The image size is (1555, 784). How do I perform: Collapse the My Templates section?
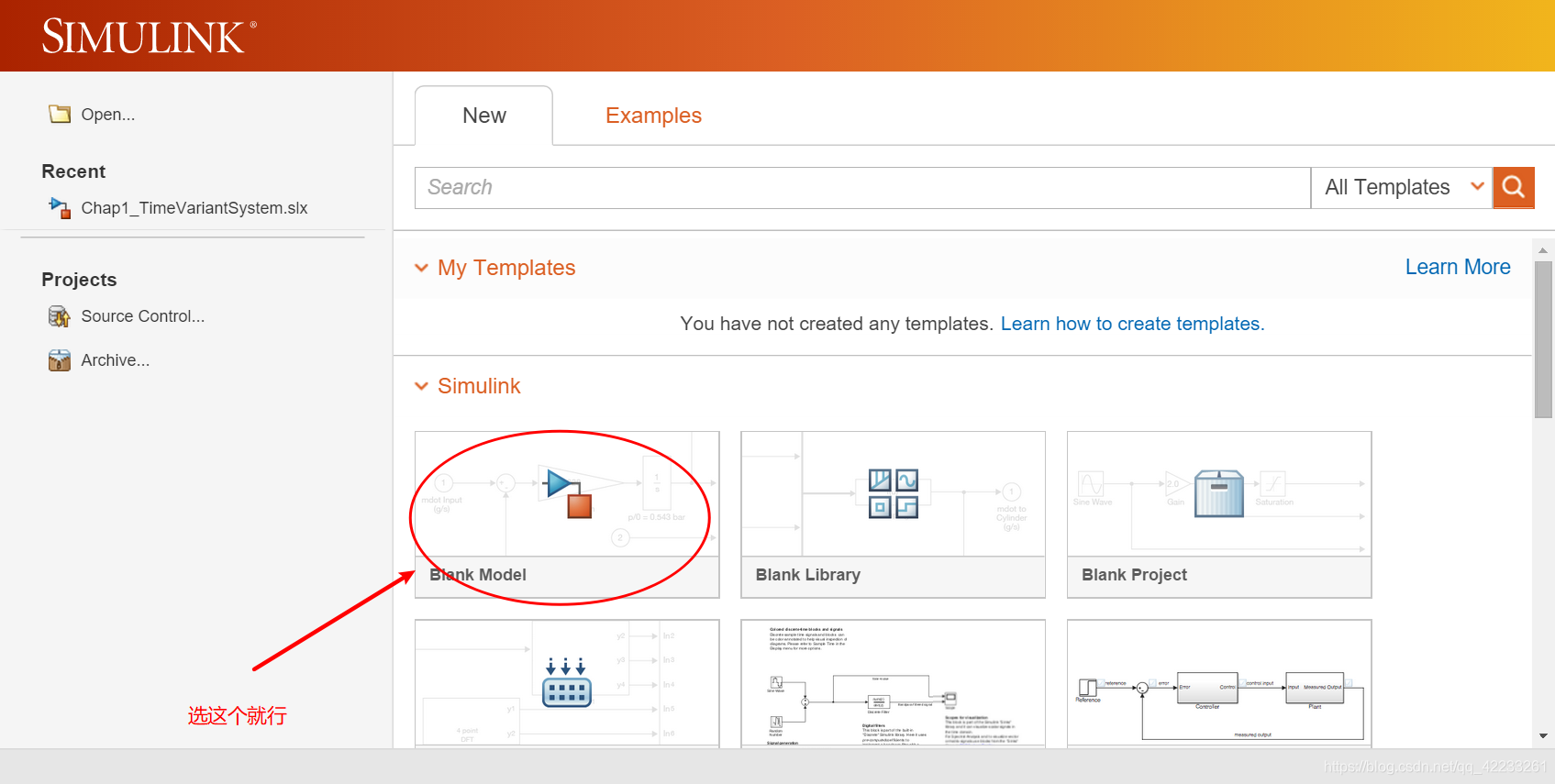pos(421,268)
